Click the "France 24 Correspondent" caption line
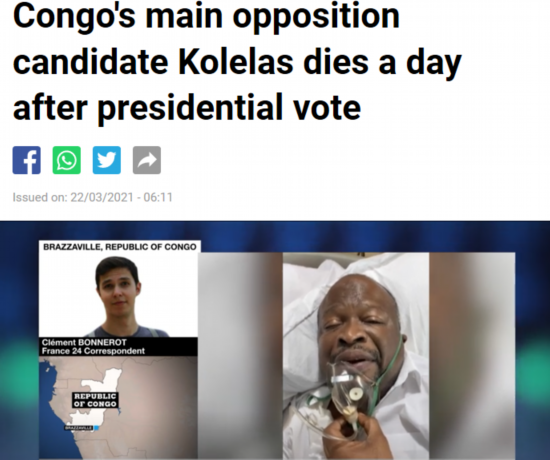This screenshot has height=460, width=550. 93,351
